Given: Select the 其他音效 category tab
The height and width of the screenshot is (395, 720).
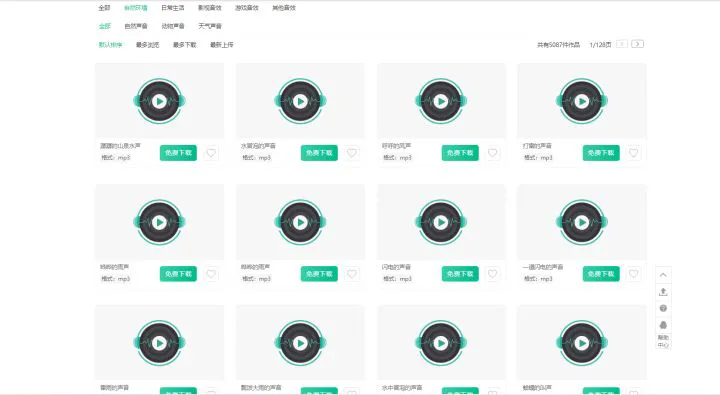Looking at the screenshot, I should [x=284, y=8].
